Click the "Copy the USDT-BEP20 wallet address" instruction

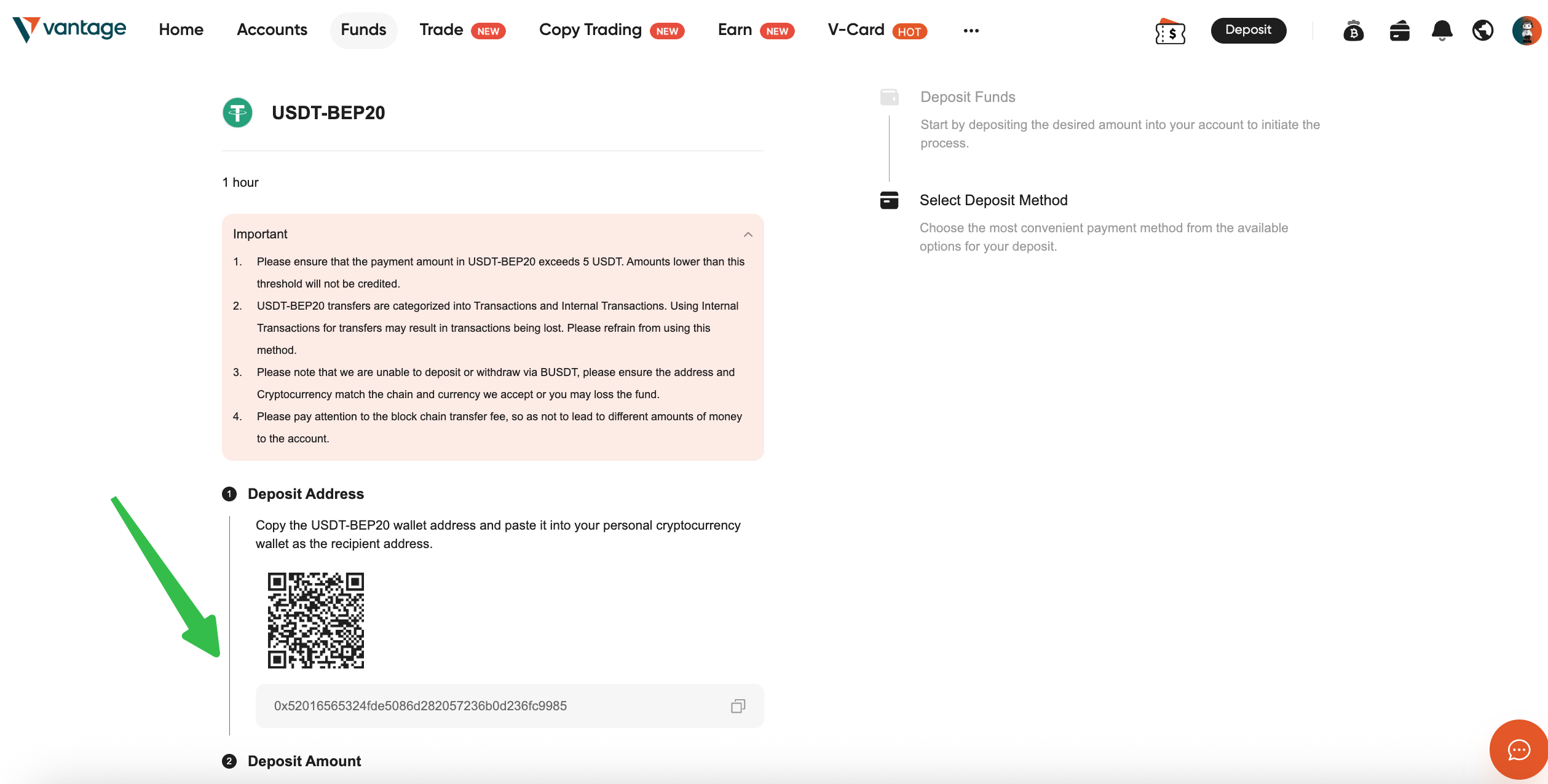tap(498, 535)
